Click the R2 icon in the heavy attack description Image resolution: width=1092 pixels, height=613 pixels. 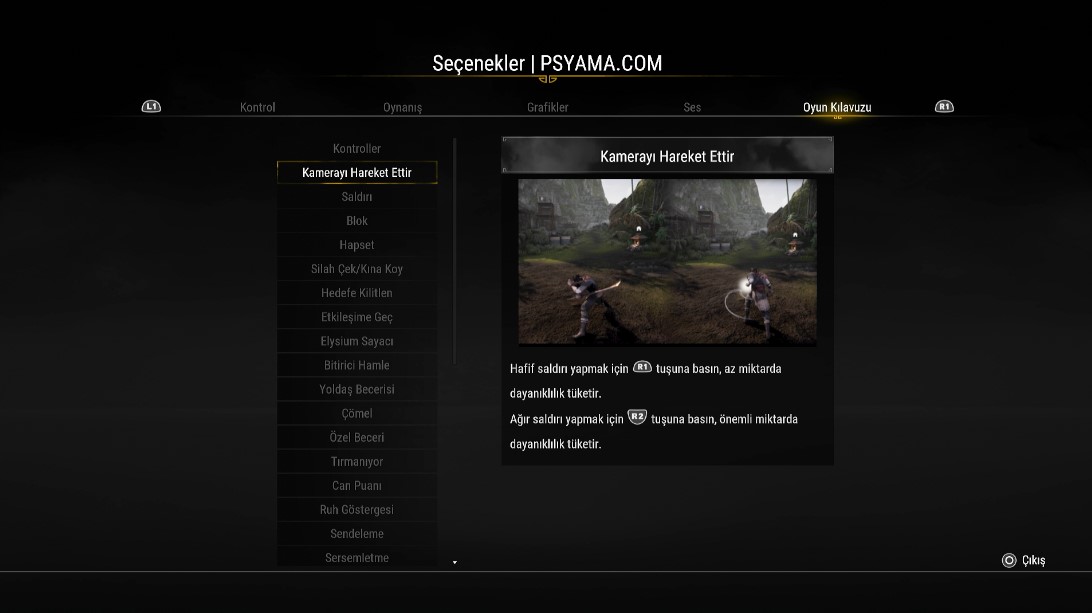[x=637, y=417]
